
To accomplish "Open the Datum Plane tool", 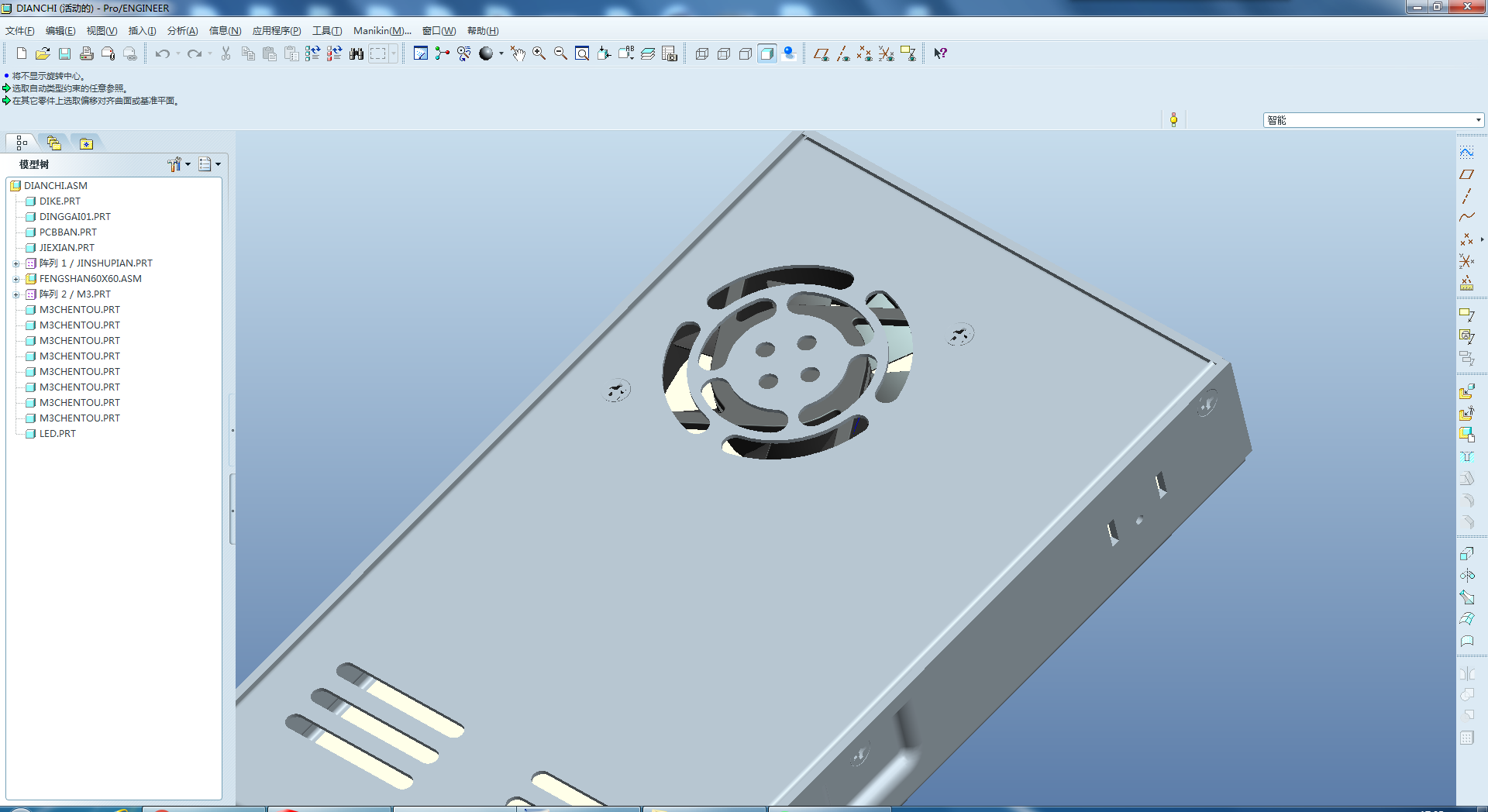I will tap(1467, 174).
